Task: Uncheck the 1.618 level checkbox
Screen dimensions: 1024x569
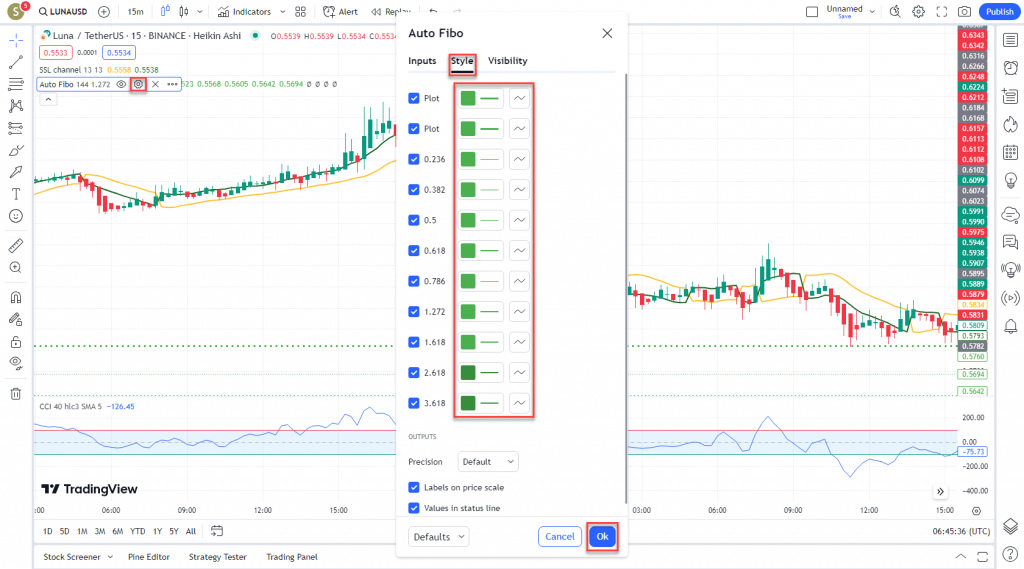Action: click(x=413, y=342)
